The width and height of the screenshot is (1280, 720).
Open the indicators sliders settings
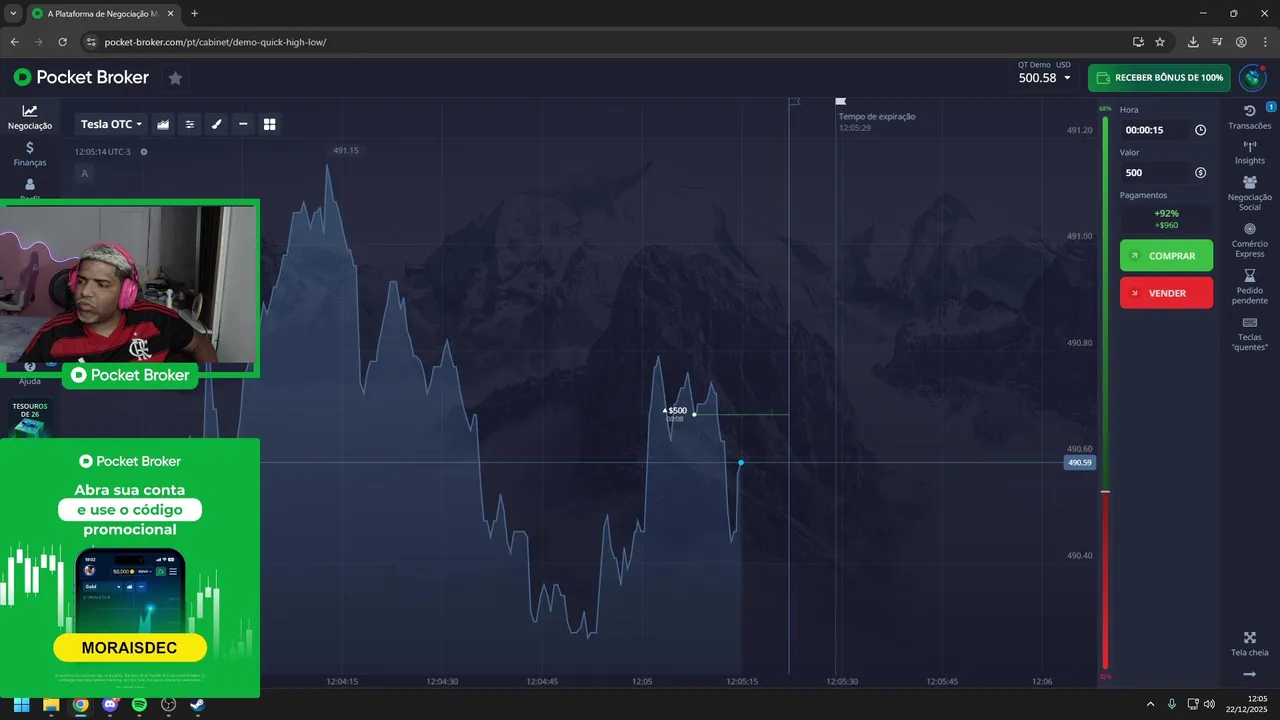(190, 124)
